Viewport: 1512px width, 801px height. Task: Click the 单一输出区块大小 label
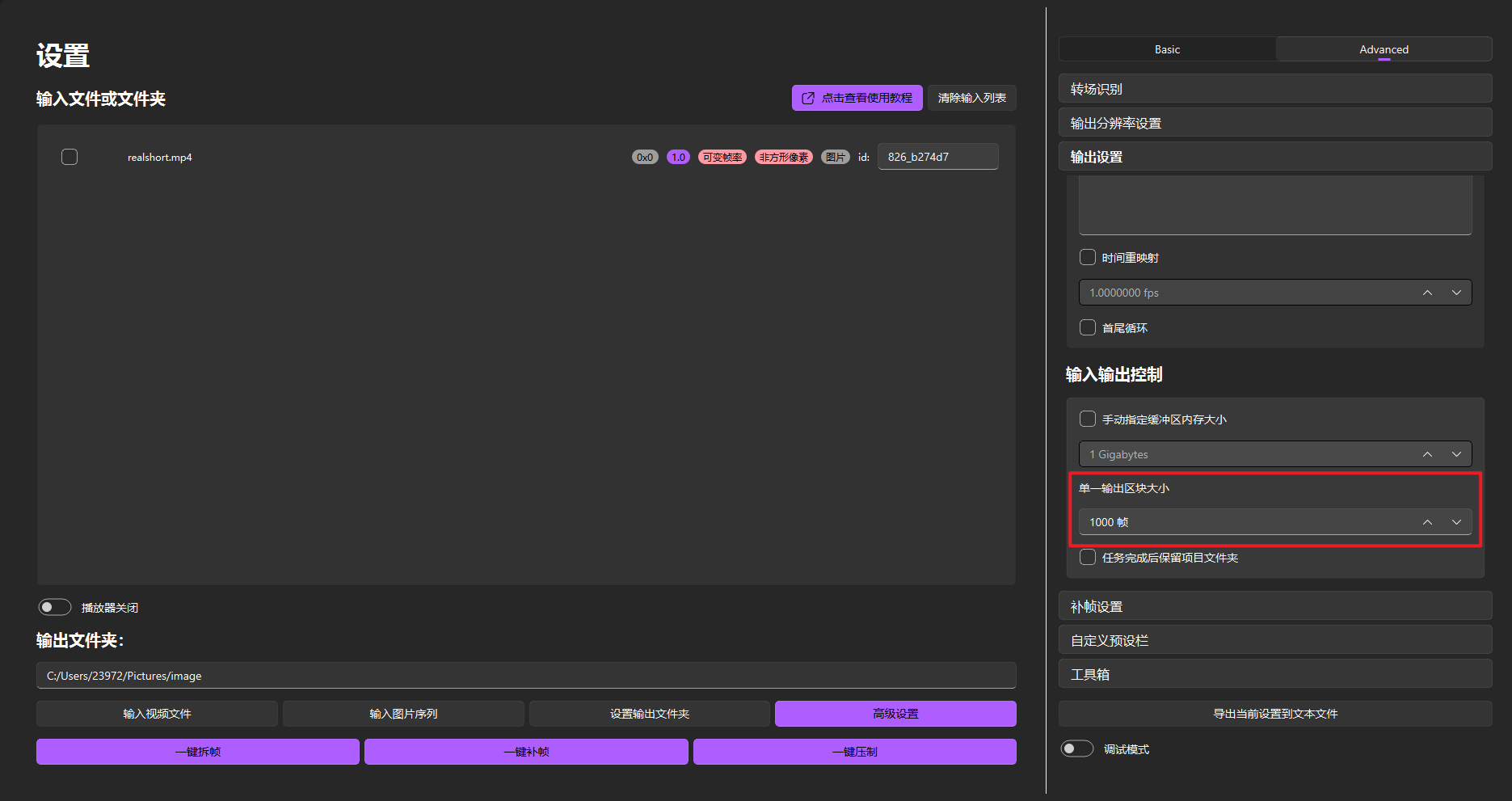point(1124,488)
